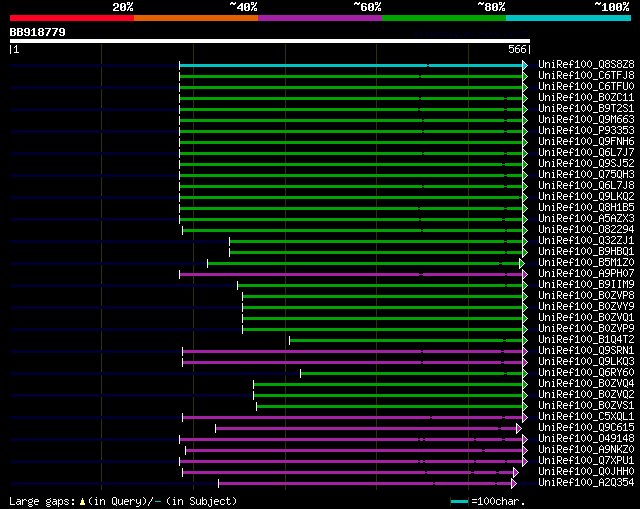Click the UniRef100_Q0JHH0 label
The image size is (640, 509).
click(586, 472)
